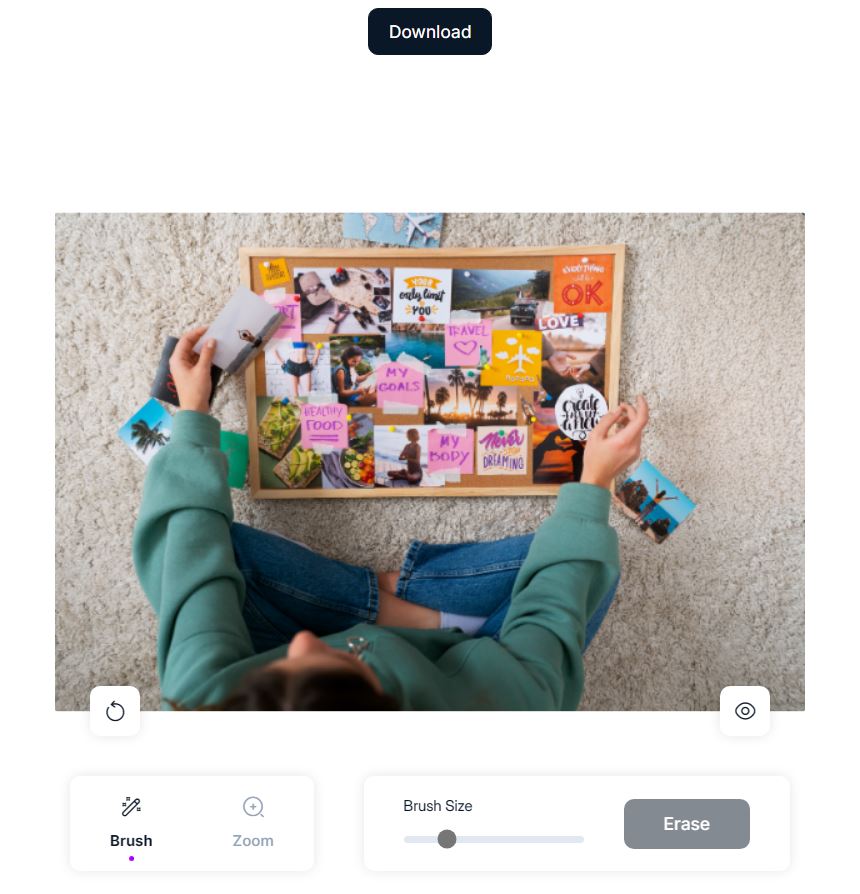Click the palm tree photo on carpet

pos(145,430)
